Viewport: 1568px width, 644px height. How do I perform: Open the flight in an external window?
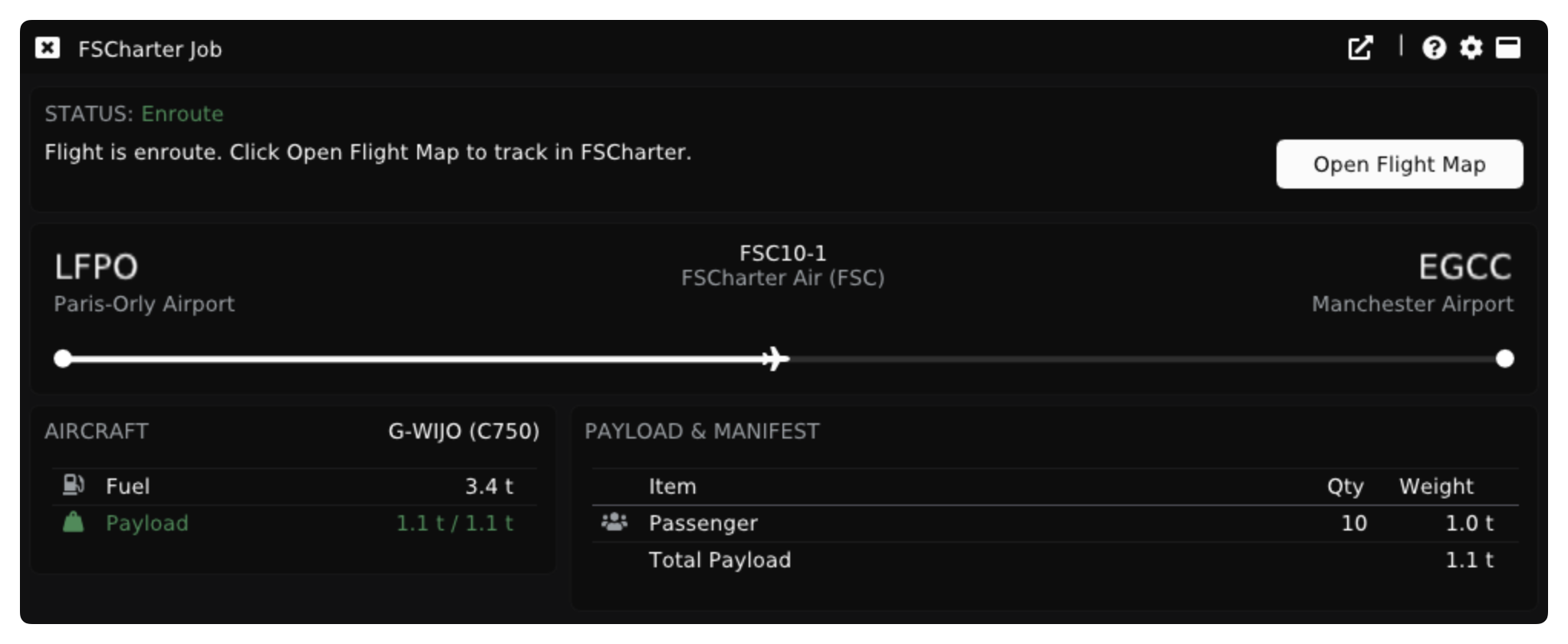[1361, 48]
